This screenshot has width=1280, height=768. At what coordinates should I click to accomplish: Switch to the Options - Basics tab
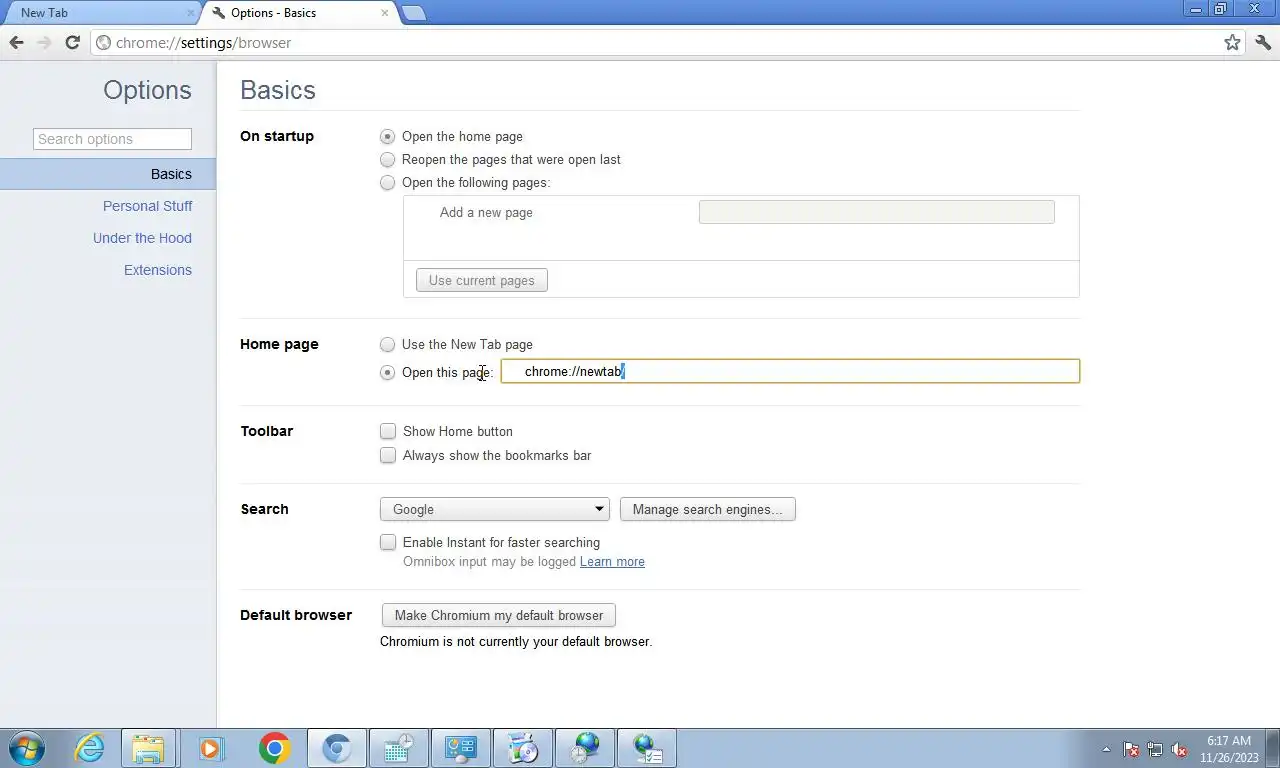298,13
